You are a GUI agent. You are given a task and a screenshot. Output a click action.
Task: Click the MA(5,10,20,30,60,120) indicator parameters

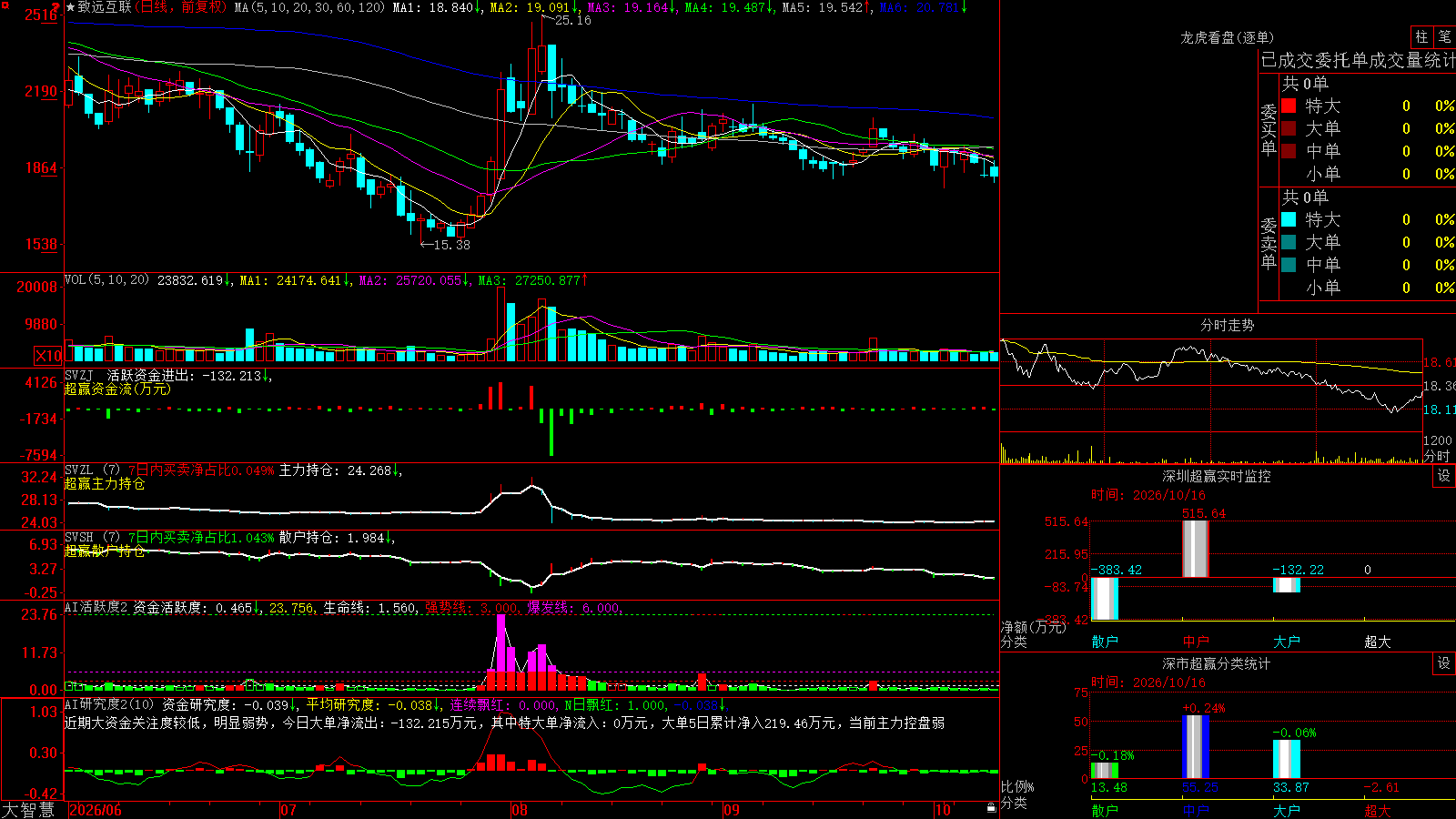[x=310, y=7]
